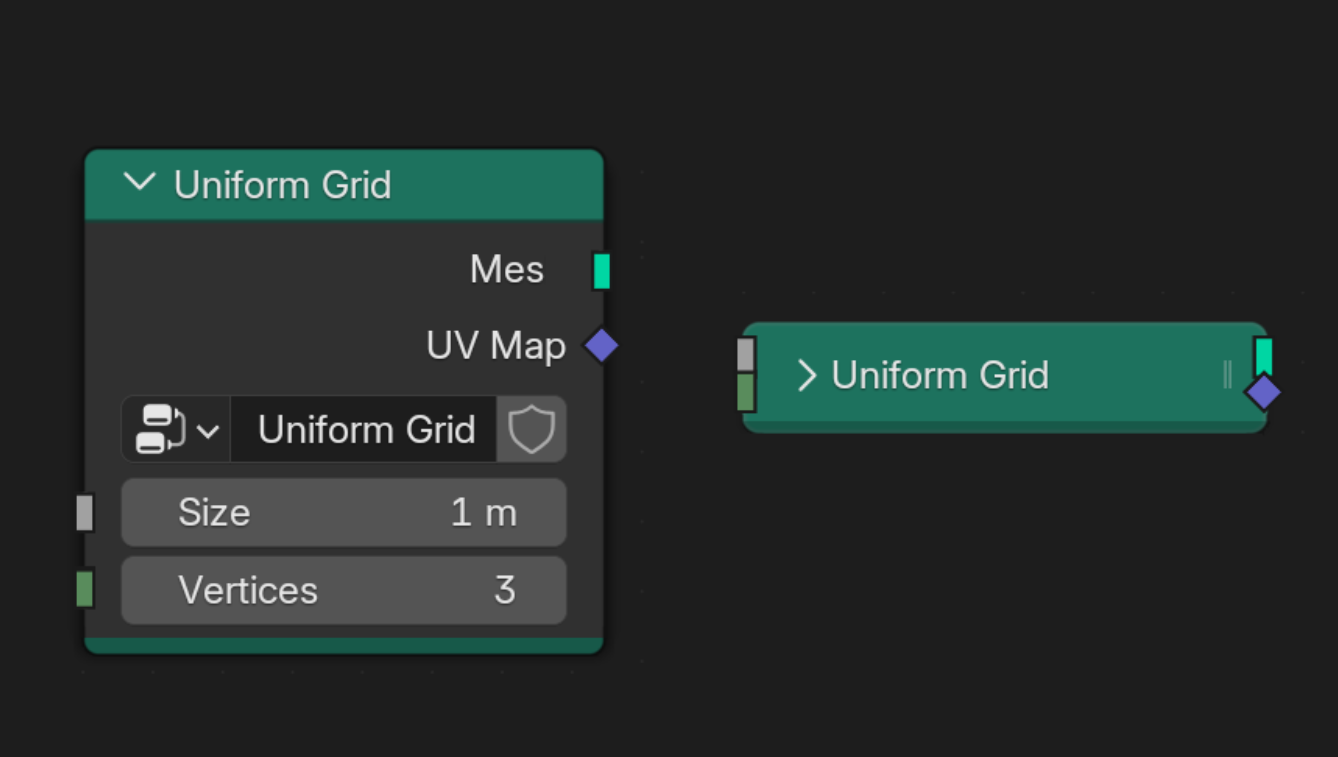Click the collapsed node's teal mesh output socket
Viewport: 1338px width, 757px height.
1264,357
